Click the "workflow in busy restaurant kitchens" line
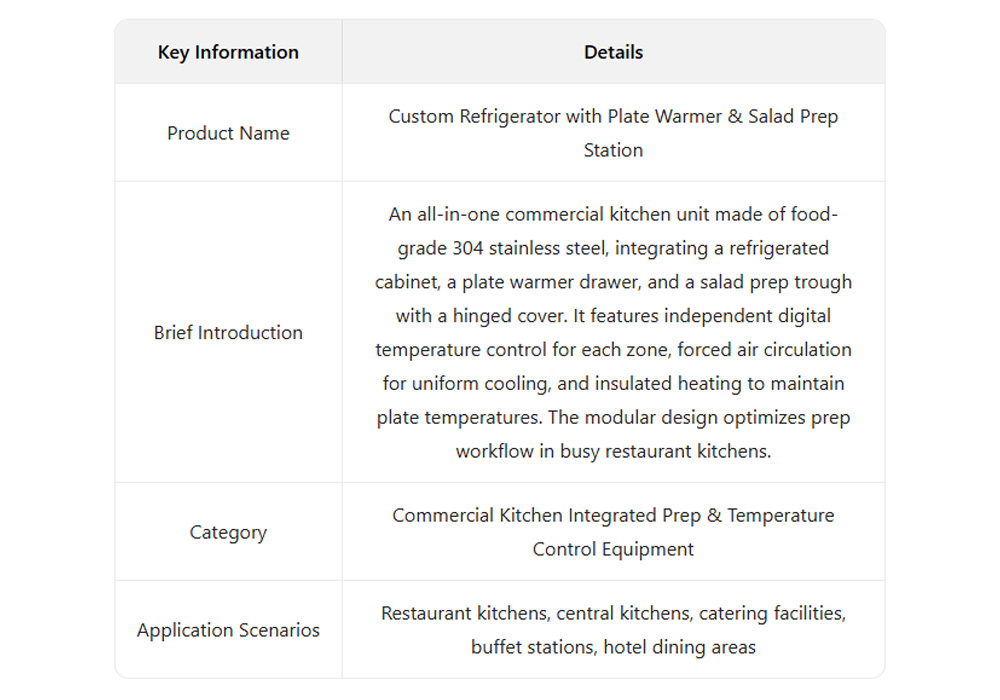The height and width of the screenshot is (700, 1000). pos(613,451)
